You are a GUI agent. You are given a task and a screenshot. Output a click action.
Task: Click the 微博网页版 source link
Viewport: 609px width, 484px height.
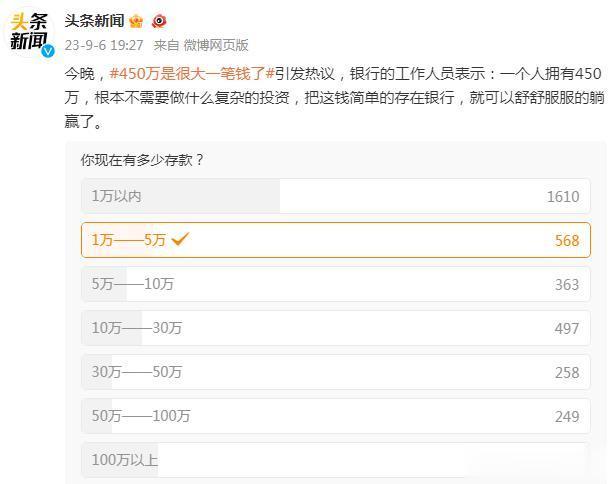pyautogui.click(x=216, y=45)
